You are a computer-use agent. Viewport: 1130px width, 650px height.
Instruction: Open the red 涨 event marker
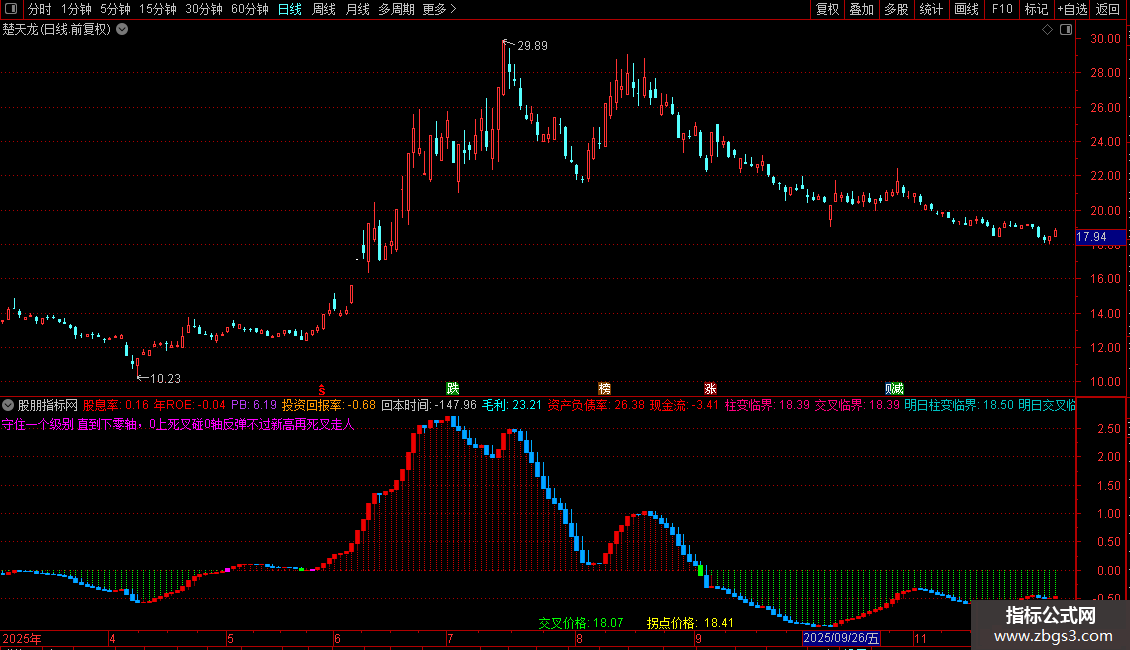[x=711, y=389]
